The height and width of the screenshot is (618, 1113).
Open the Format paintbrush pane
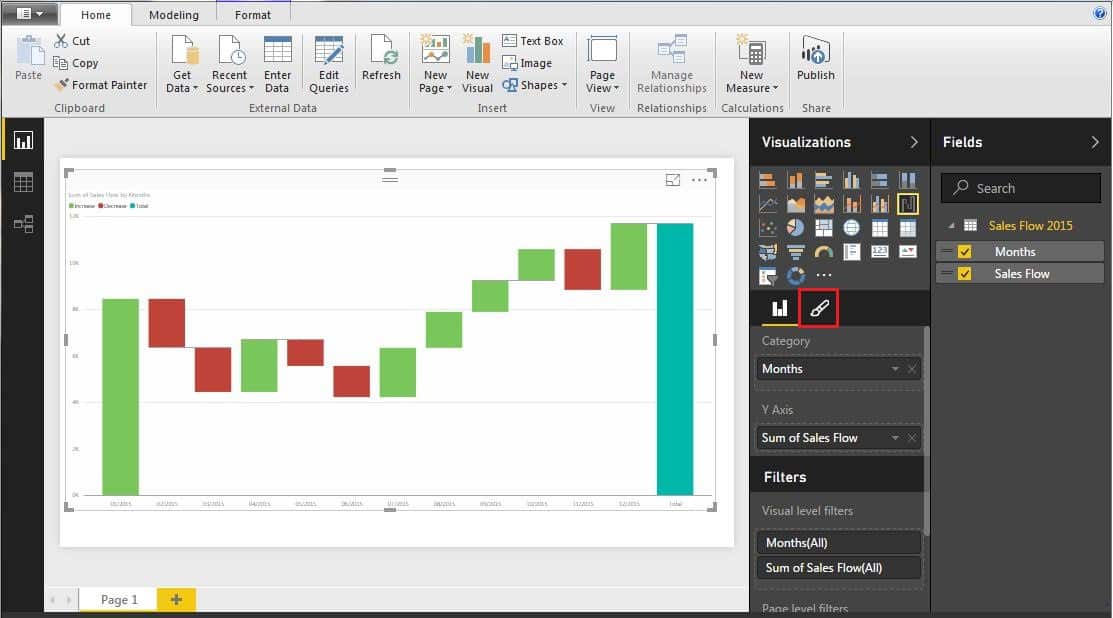click(819, 310)
